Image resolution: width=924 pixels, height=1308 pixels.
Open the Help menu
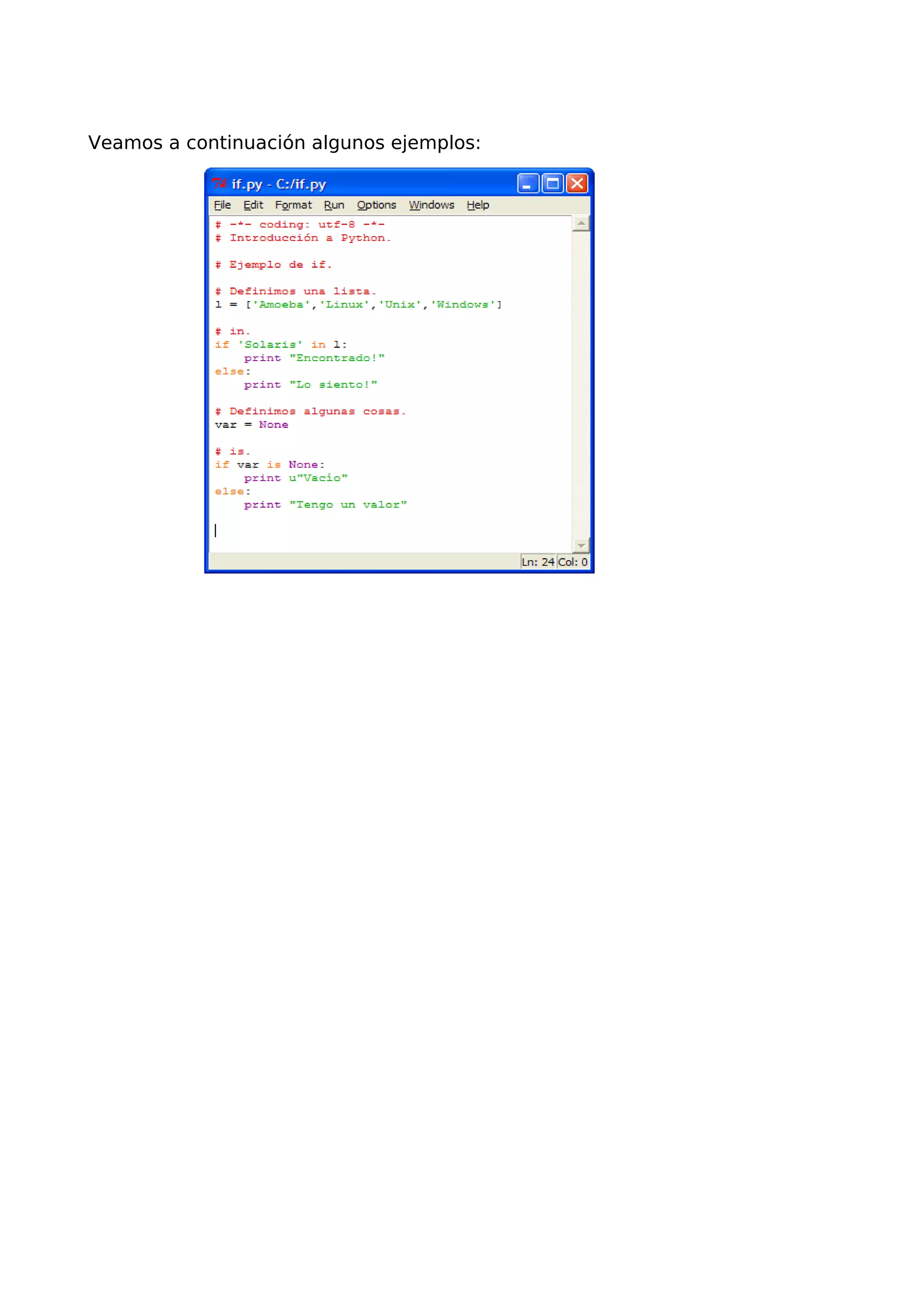(478, 205)
